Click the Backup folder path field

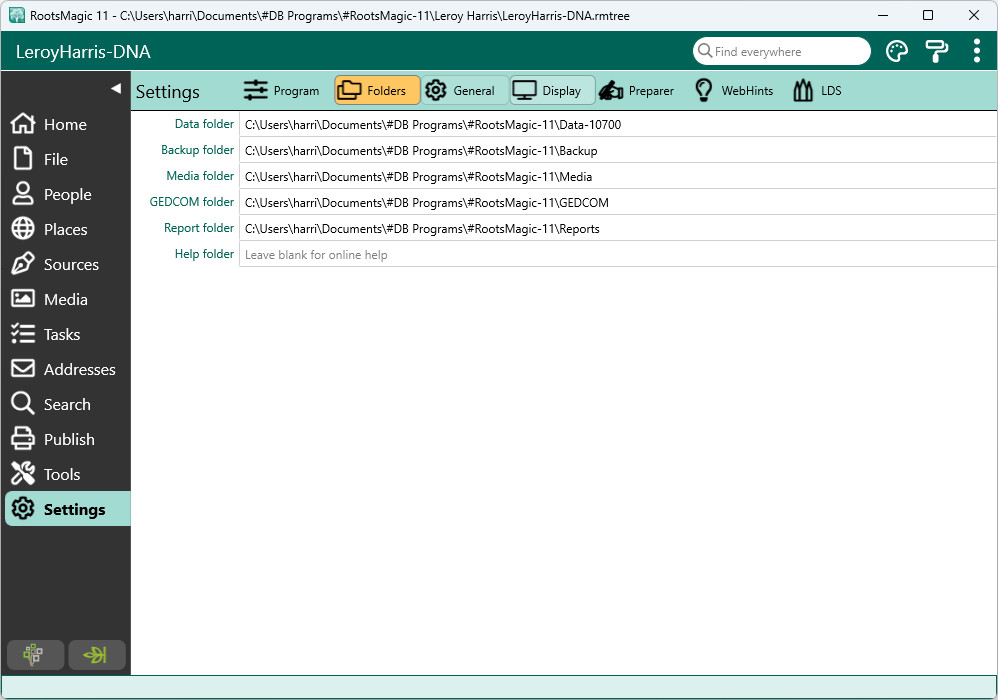click(x=617, y=151)
